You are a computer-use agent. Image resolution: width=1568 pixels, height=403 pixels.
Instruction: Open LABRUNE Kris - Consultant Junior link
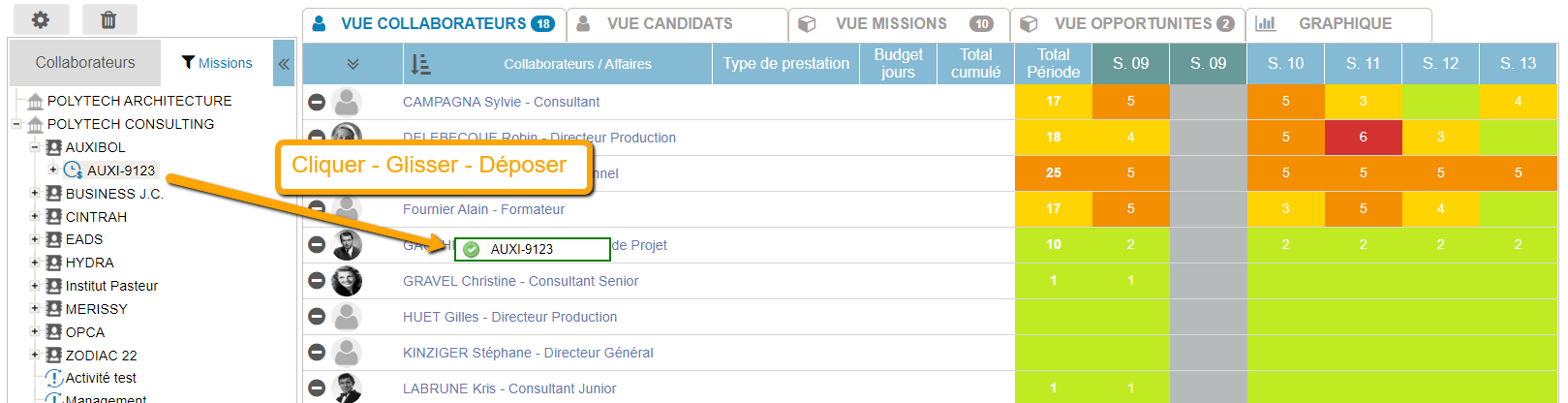[x=509, y=388]
